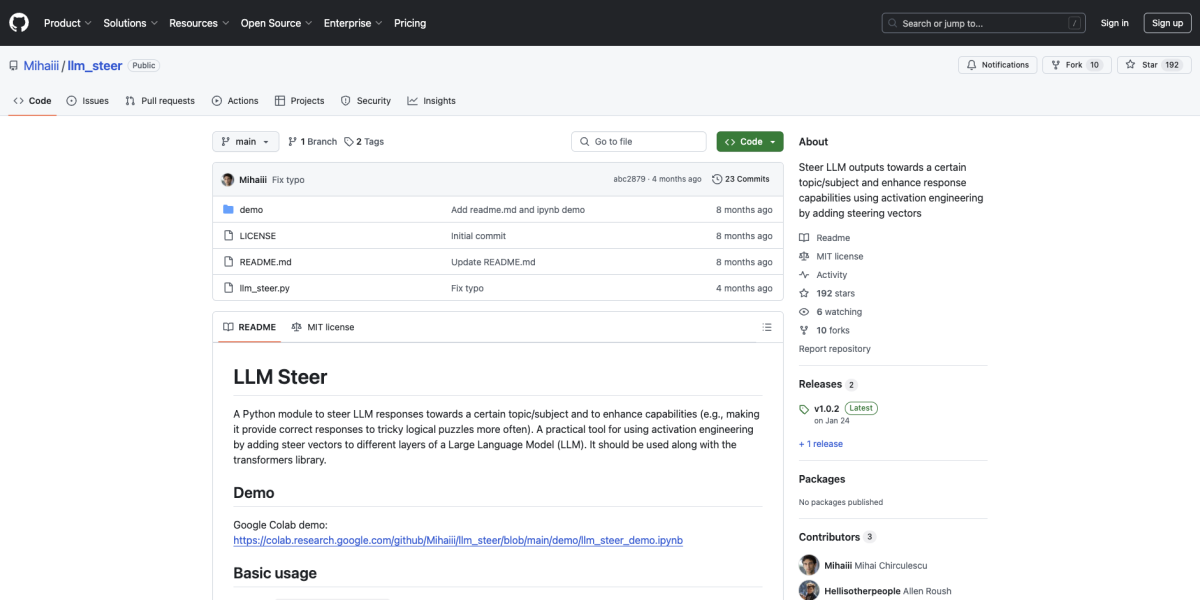Open the Solutions navigation menu
Screen dimensions: 1200x600
(130, 23)
